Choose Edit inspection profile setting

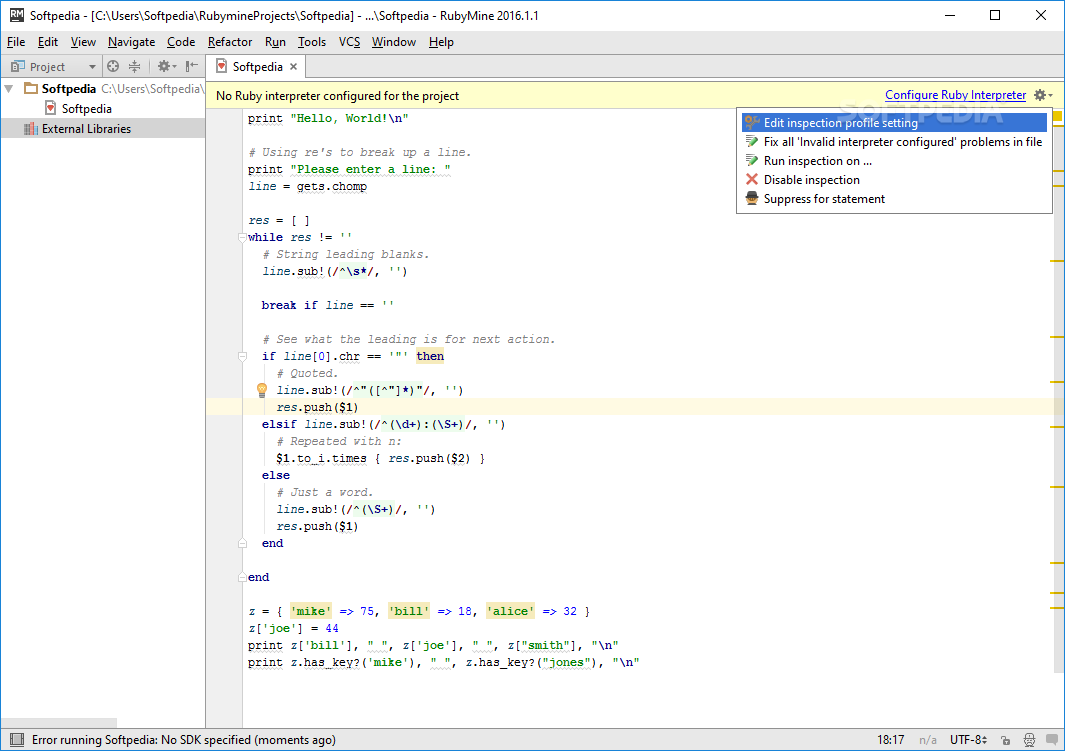coord(894,123)
